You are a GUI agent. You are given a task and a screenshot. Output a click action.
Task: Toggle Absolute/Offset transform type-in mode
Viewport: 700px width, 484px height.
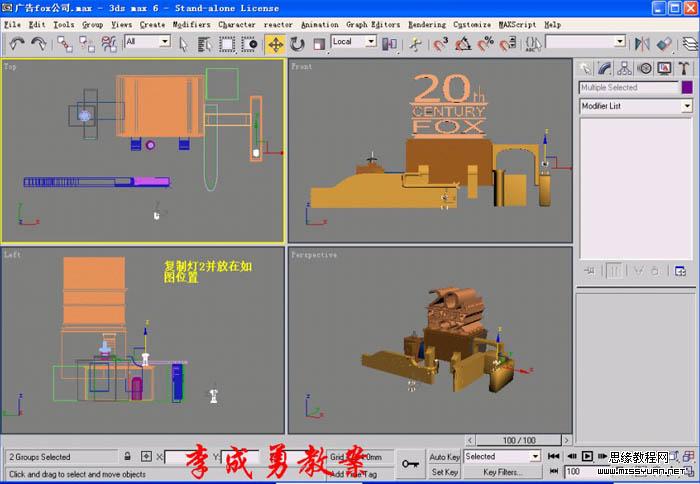146,456
